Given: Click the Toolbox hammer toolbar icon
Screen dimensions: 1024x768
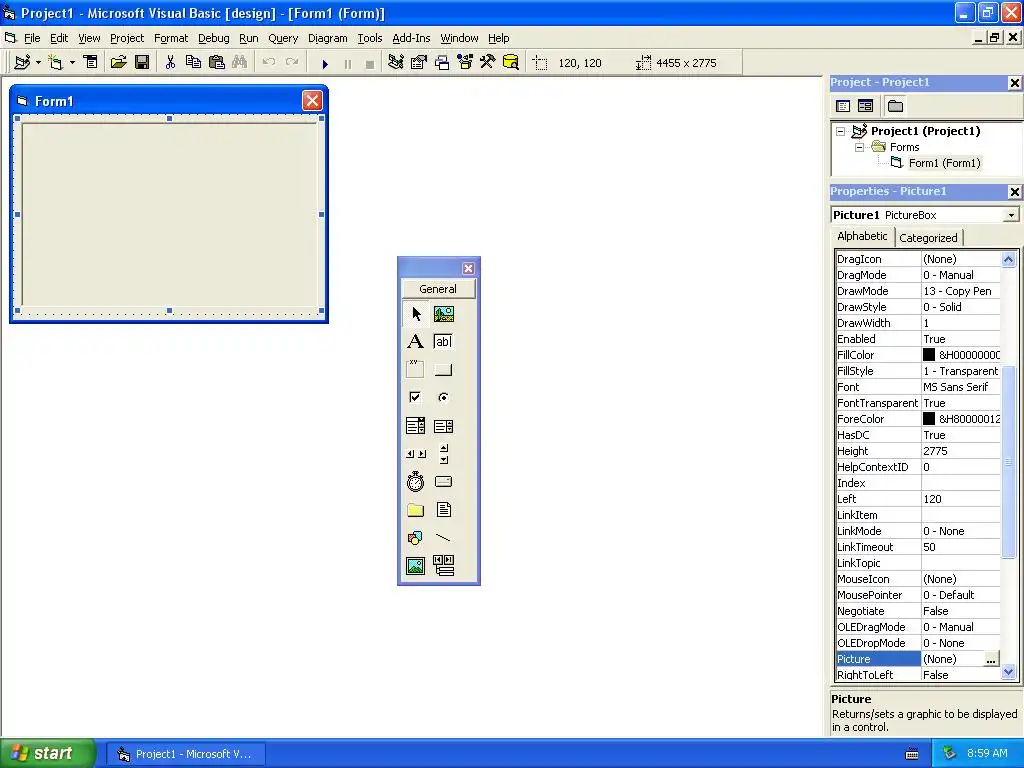Looking at the screenshot, I should pos(488,63).
